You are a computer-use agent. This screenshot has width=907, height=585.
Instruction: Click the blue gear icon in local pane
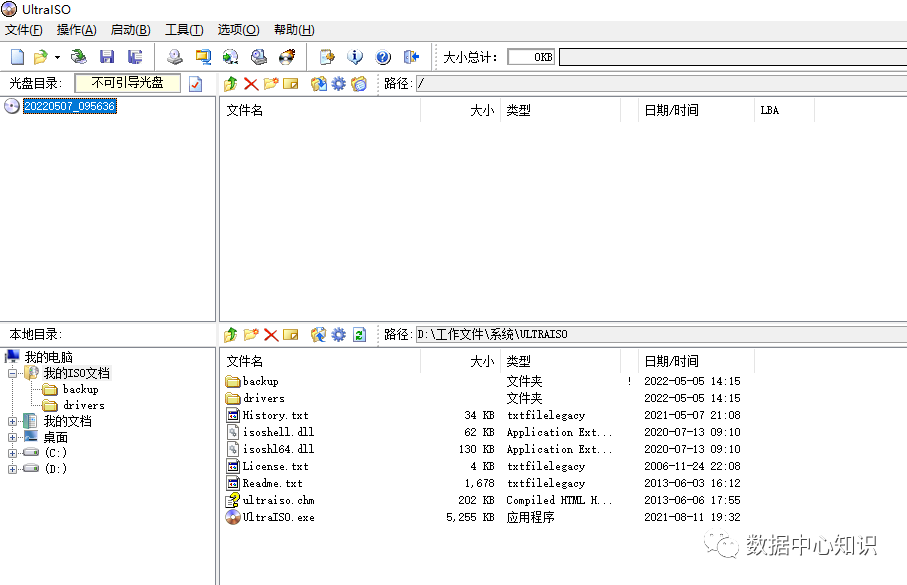[x=338, y=334]
